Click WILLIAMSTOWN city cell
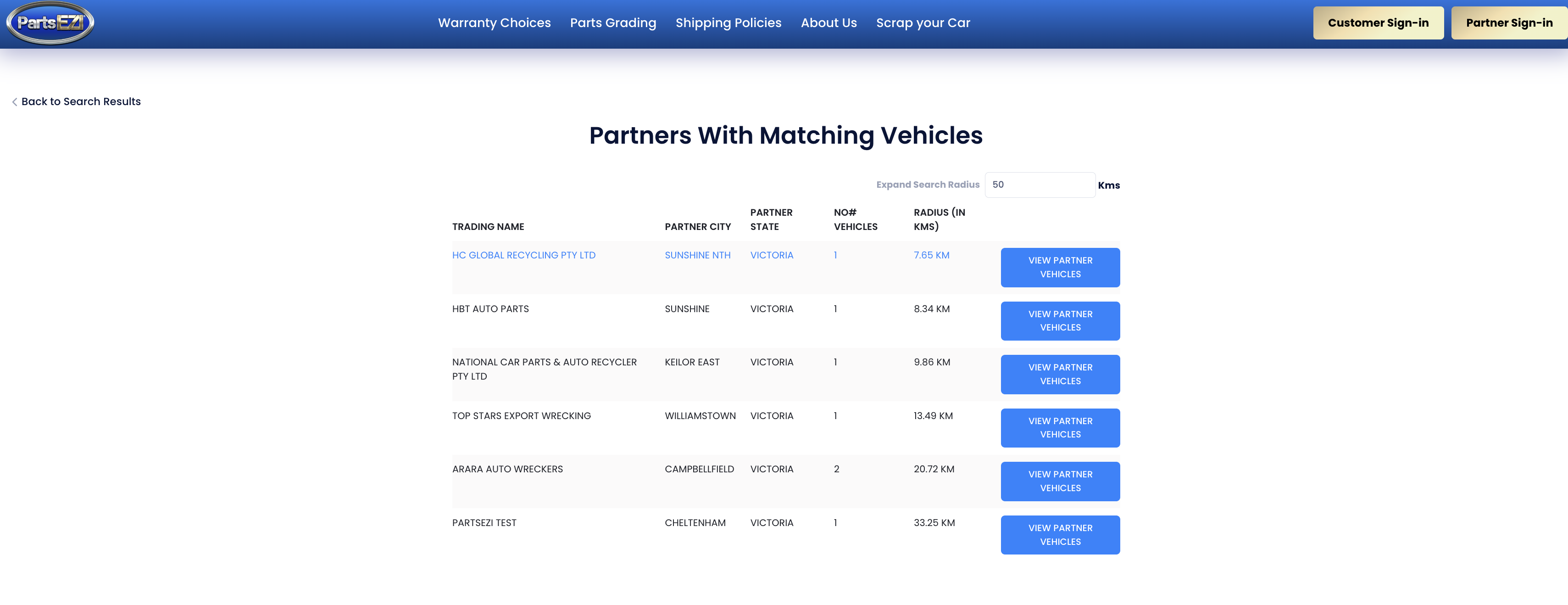 click(700, 415)
